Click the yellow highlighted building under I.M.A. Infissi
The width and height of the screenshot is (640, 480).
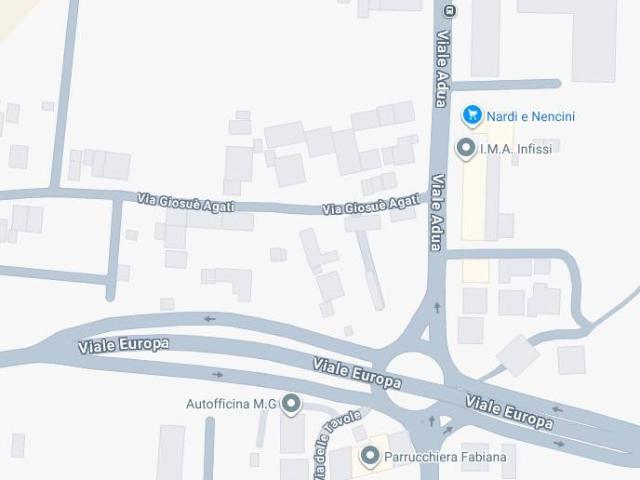(x=474, y=198)
